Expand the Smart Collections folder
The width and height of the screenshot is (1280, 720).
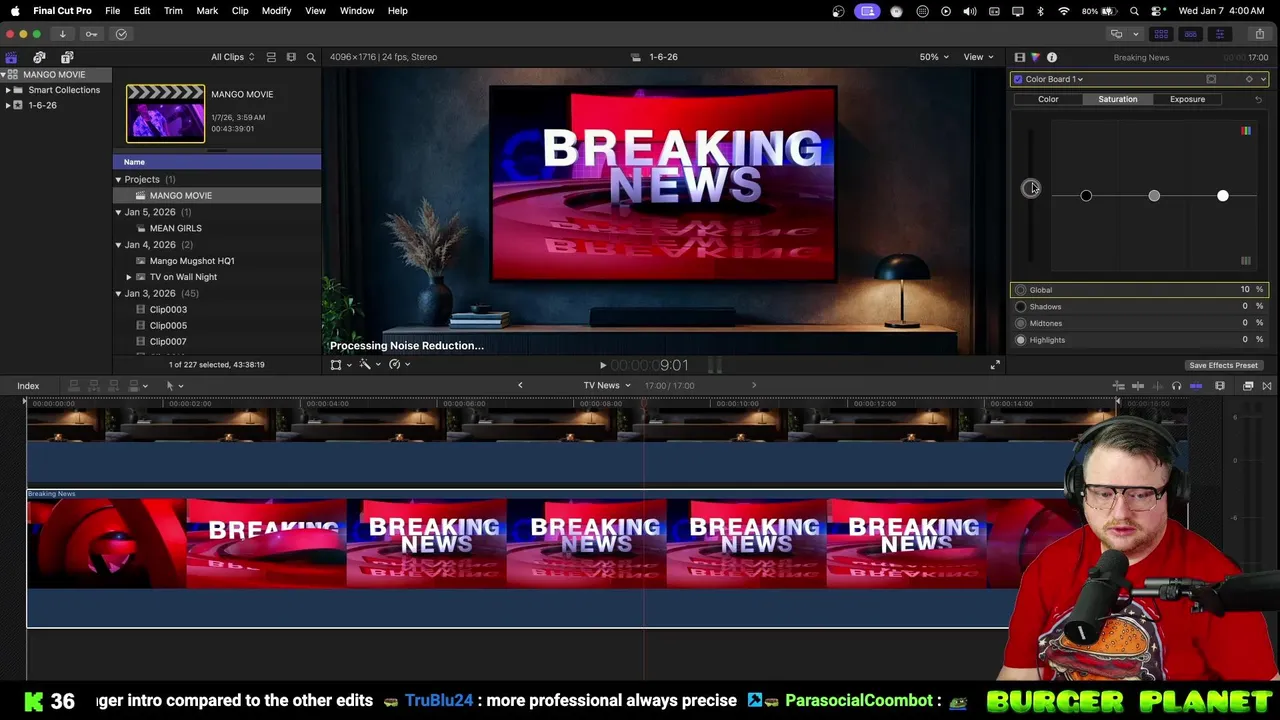(x=7, y=90)
